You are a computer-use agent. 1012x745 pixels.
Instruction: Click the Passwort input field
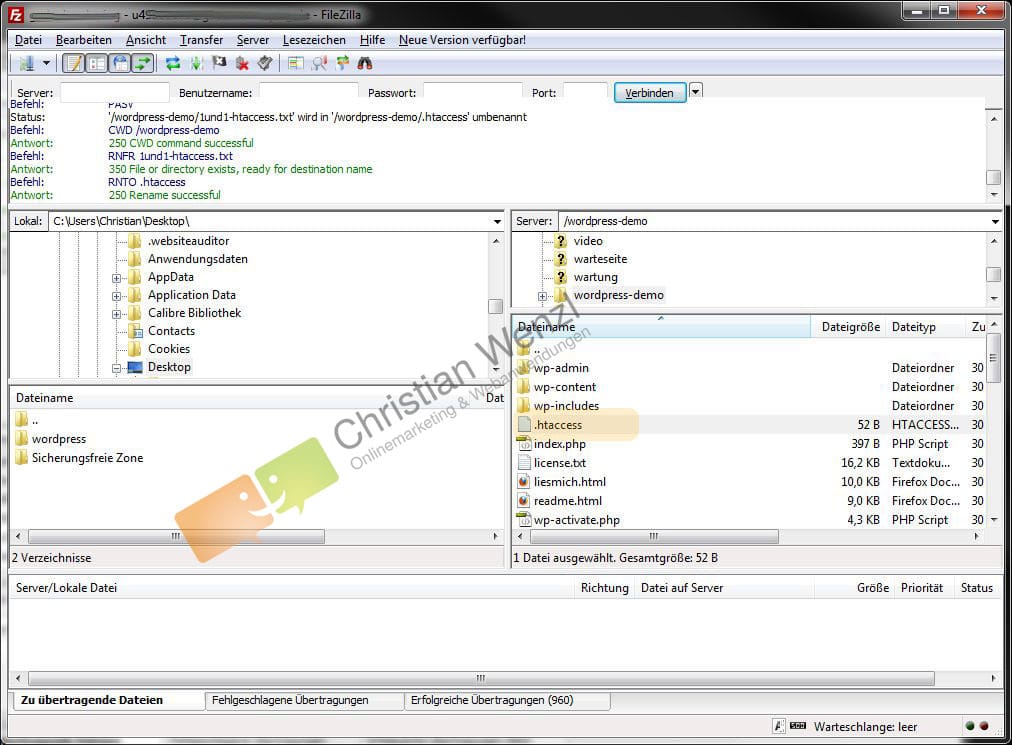coord(472,92)
